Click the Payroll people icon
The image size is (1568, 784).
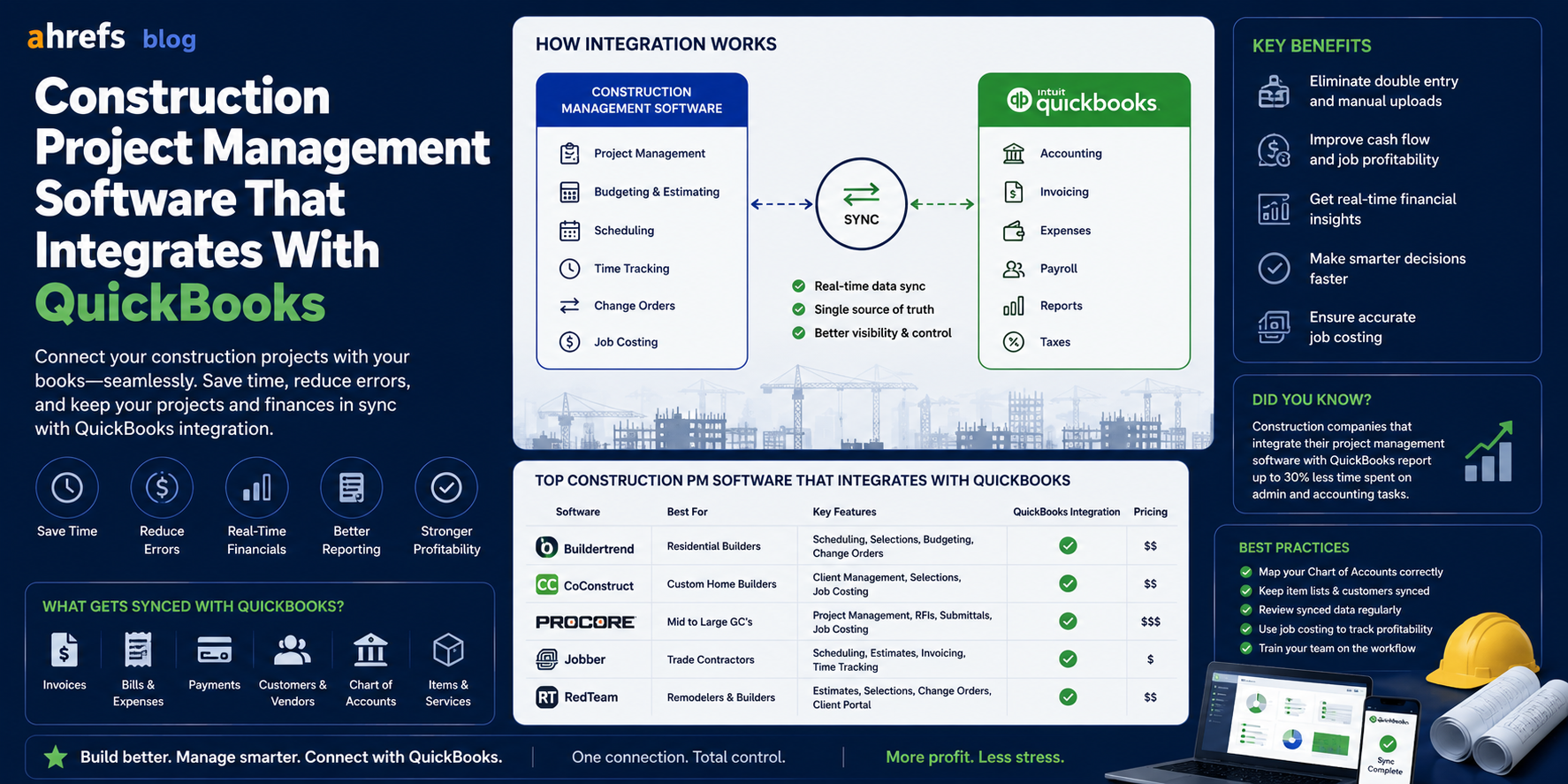[1014, 269]
